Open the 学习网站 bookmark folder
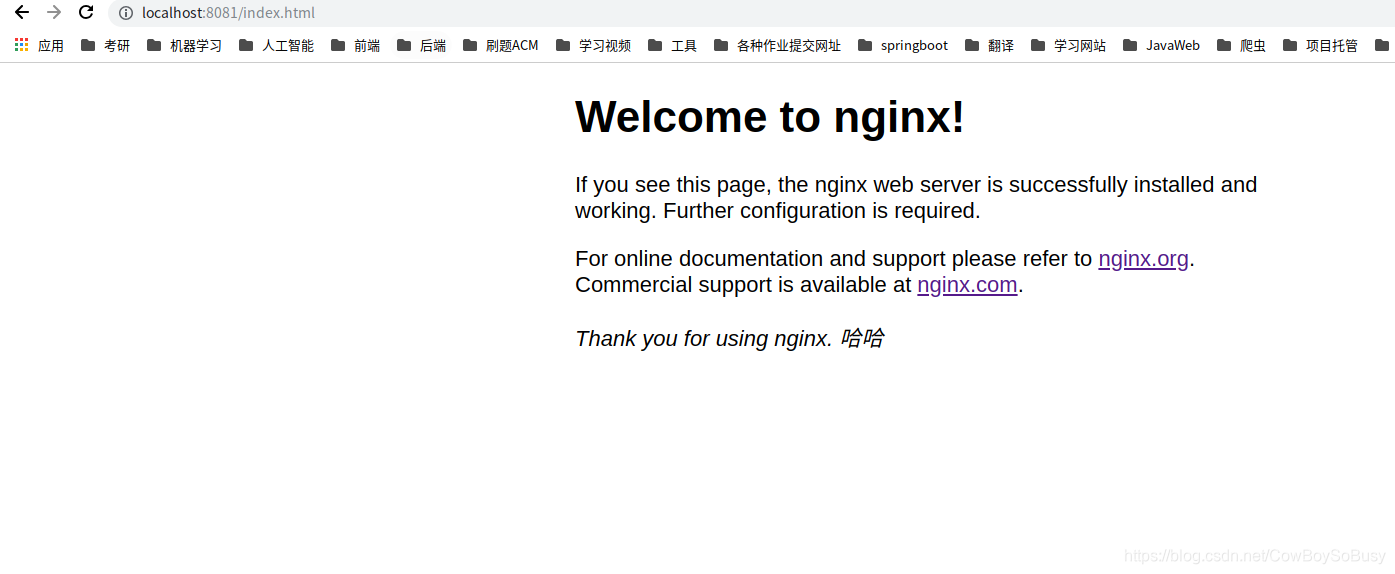1395x574 pixels. [x=1068, y=45]
